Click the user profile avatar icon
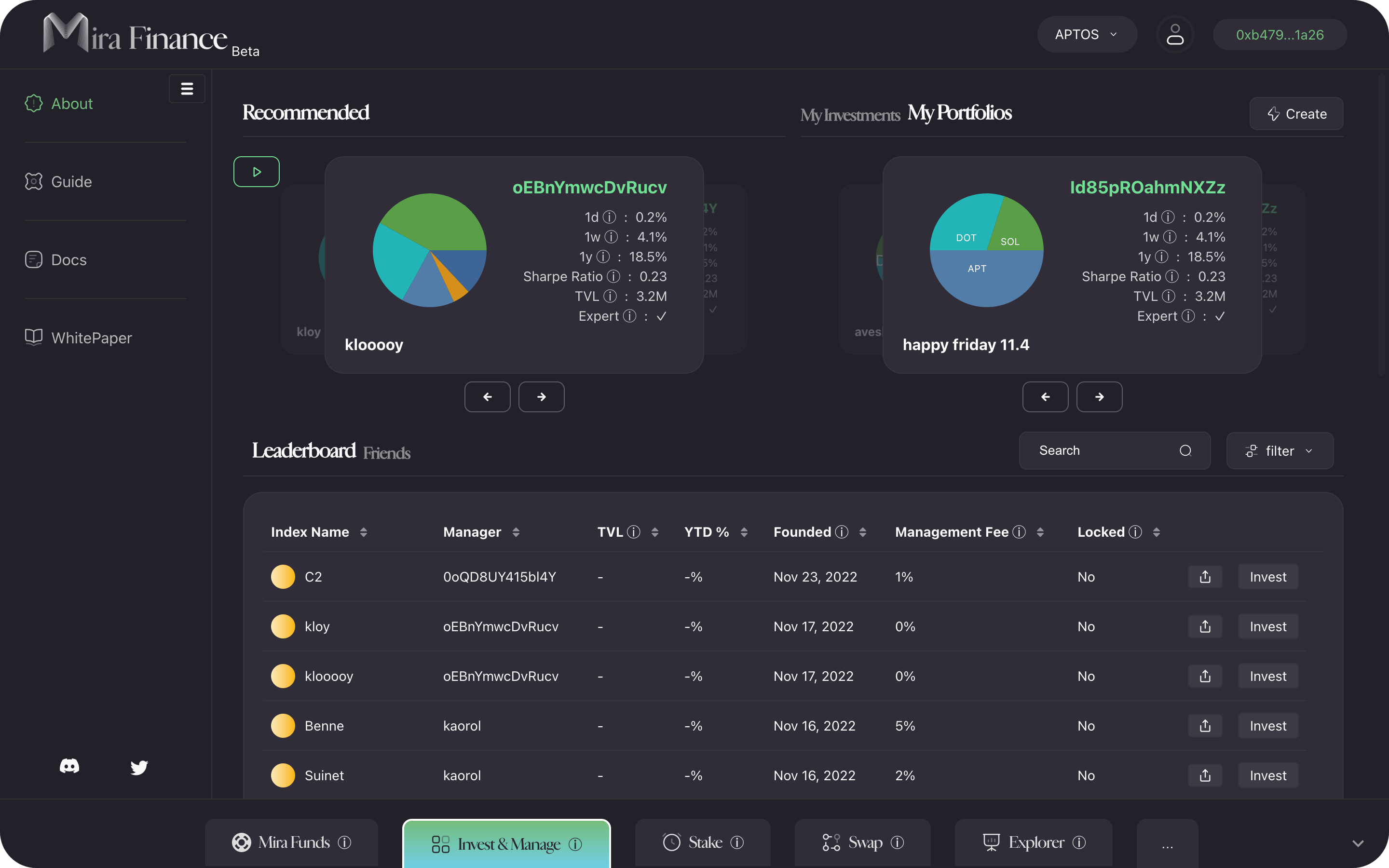Viewport: 1389px width, 868px height. tap(1175, 34)
